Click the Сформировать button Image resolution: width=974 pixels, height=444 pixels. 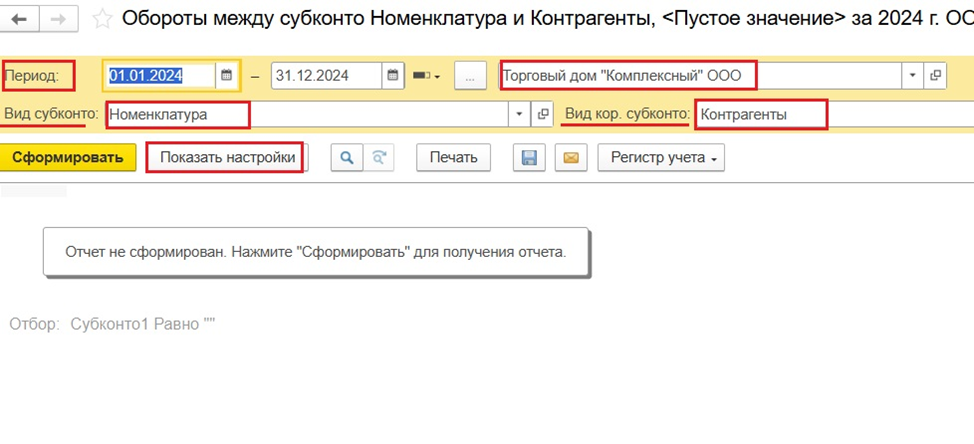click(68, 157)
